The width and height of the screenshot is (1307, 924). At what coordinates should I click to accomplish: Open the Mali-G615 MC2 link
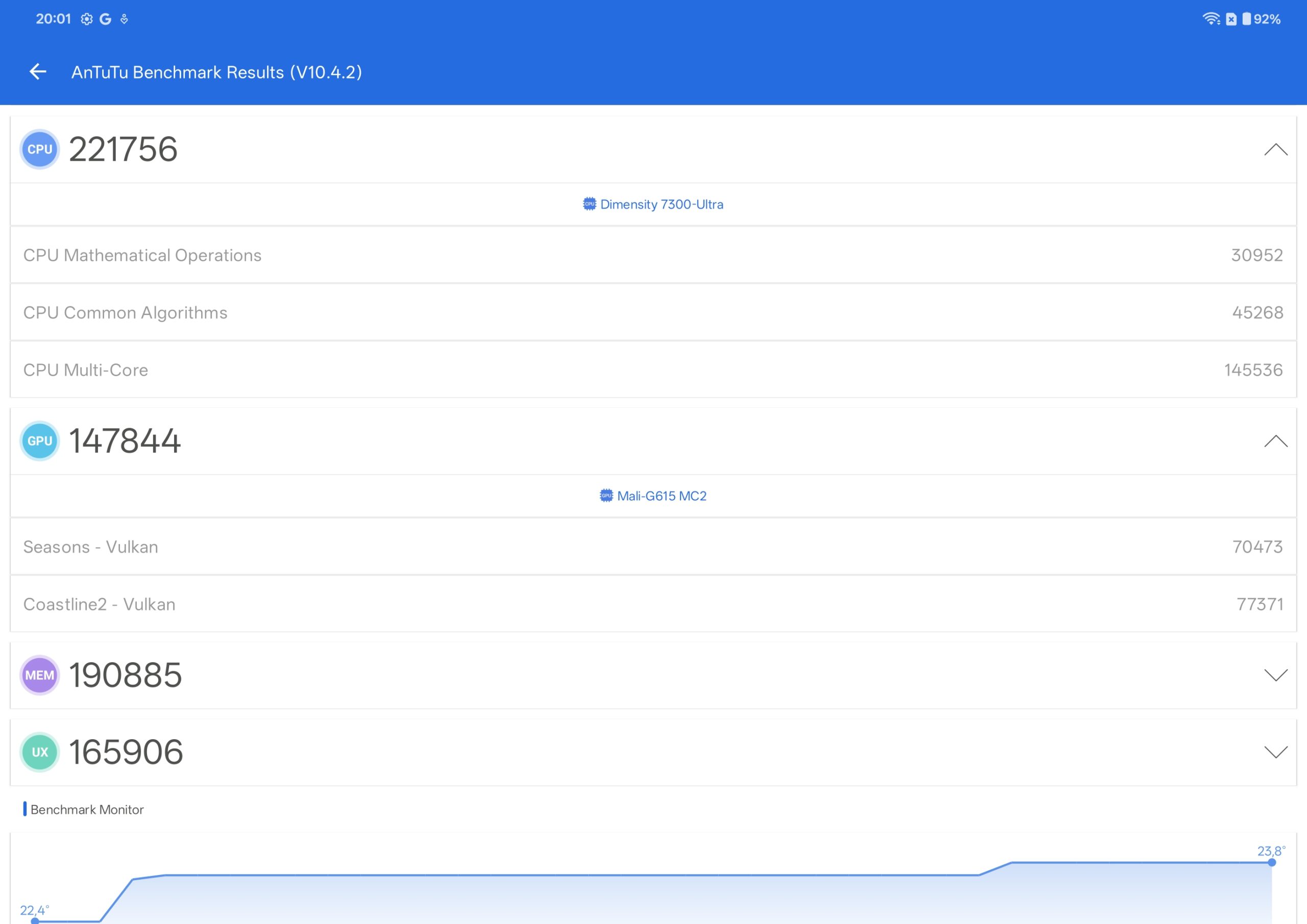pos(662,496)
